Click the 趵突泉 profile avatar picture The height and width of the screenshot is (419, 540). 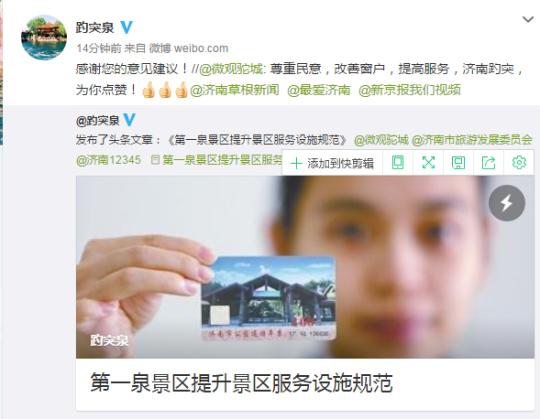[44, 38]
